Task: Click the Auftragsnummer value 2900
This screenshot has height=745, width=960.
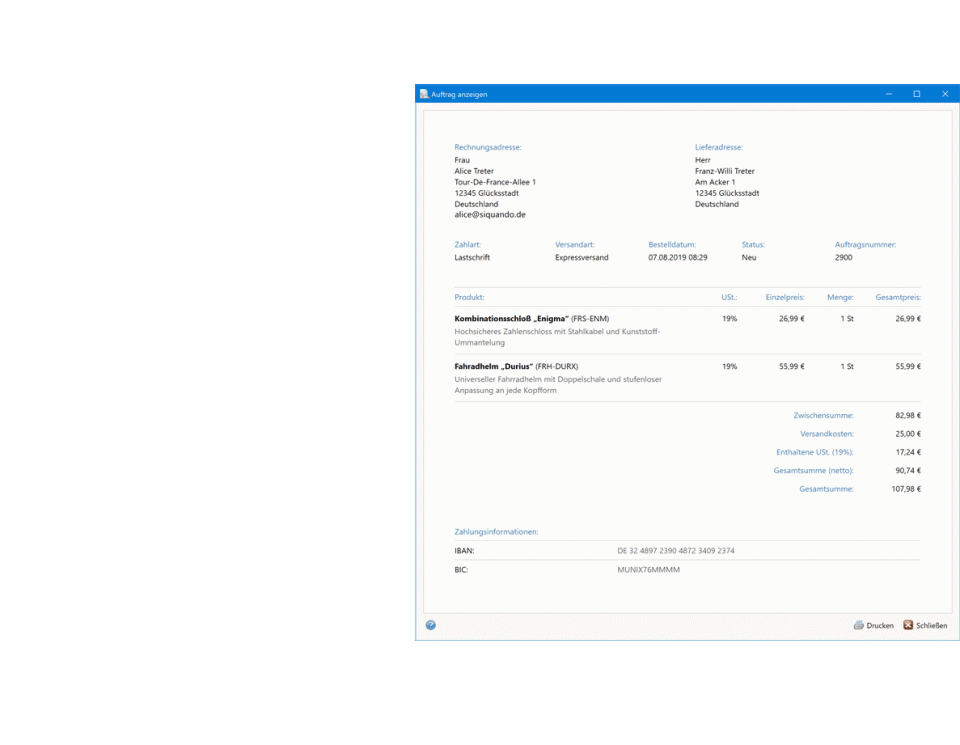Action: pyautogui.click(x=844, y=258)
